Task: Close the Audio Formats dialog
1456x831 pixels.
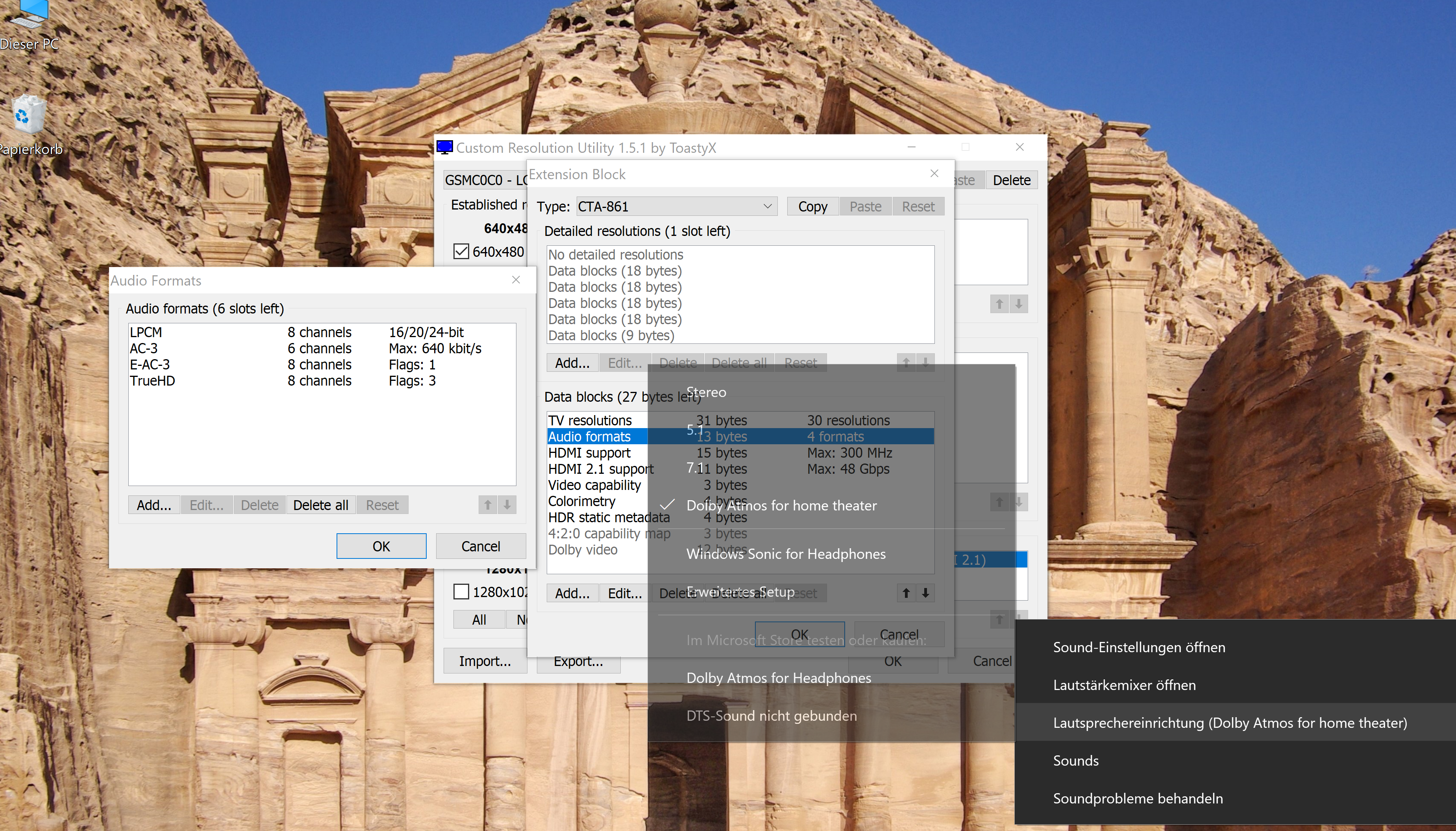Action: 516,280
